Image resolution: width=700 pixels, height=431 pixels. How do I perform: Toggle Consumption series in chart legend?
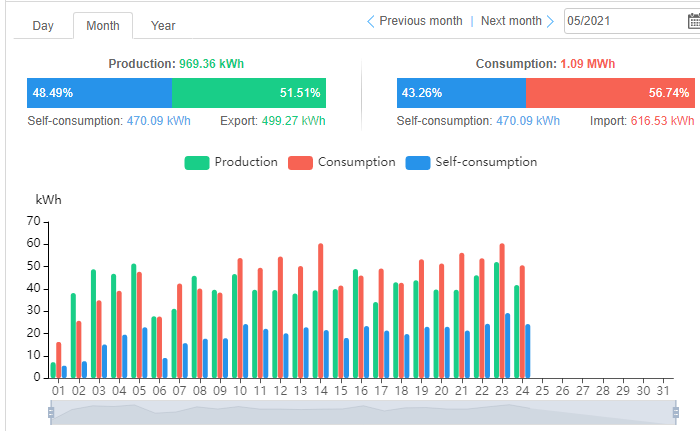click(342, 162)
